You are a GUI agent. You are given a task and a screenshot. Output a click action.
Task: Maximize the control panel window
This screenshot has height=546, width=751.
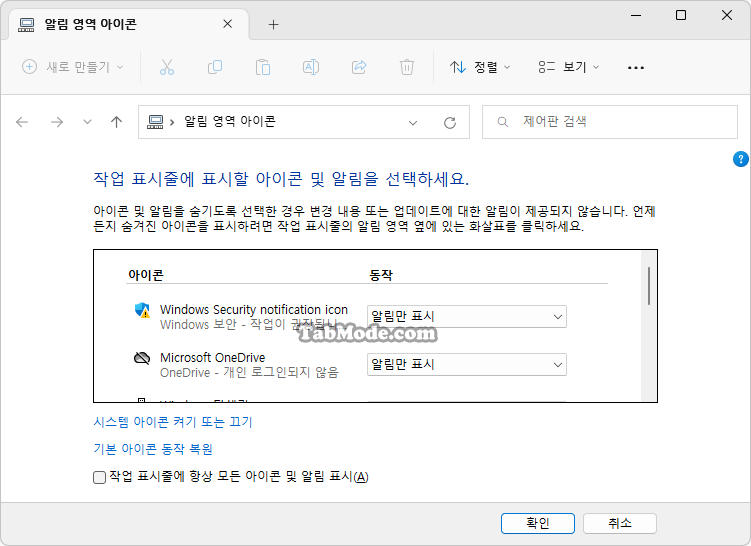681,15
